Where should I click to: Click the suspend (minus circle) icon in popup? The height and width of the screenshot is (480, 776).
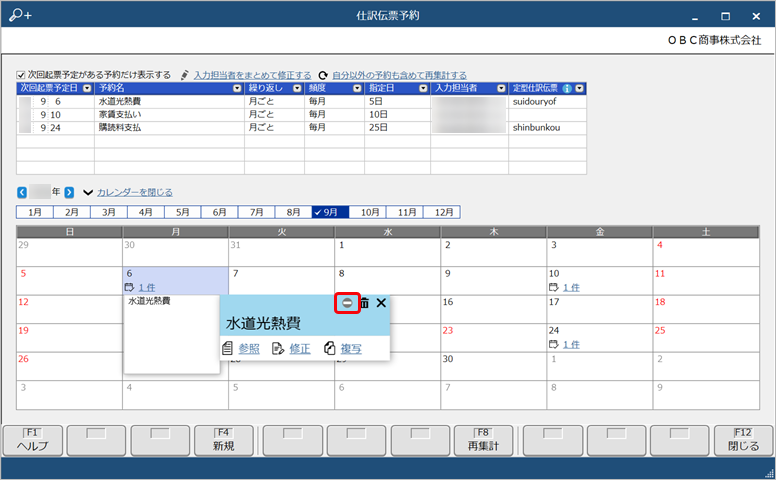[347, 303]
